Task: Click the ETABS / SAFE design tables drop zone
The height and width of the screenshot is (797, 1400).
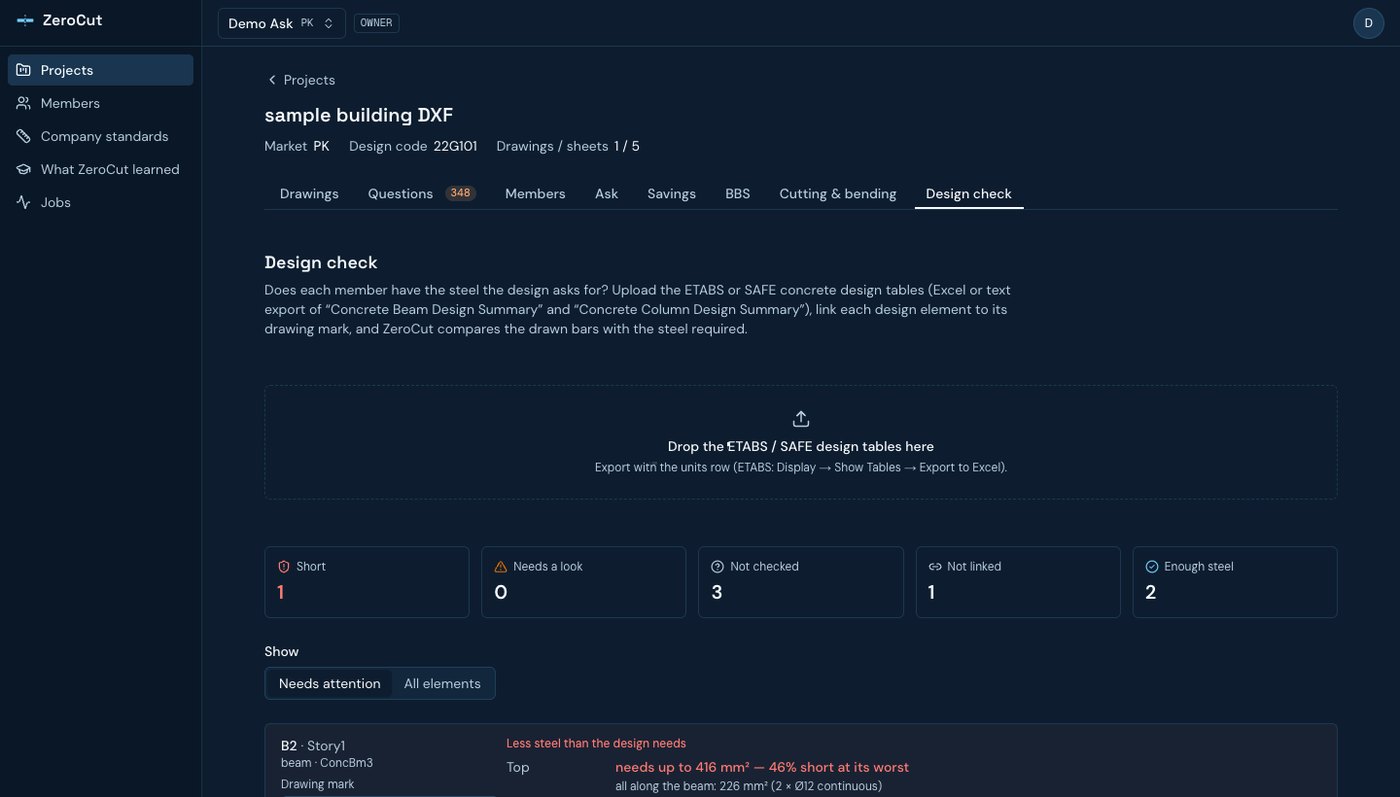Action: coord(800,442)
